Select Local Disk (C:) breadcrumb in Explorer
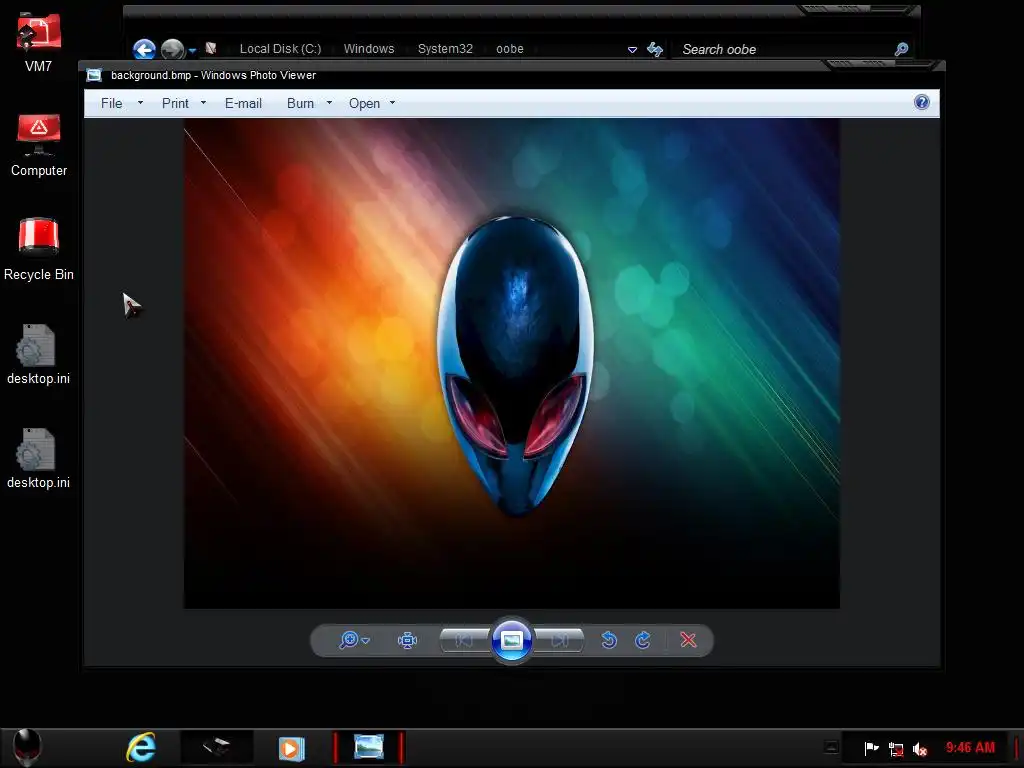Image resolution: width=1024 pixels, height=768 pixels. click(x=280, y=49)
